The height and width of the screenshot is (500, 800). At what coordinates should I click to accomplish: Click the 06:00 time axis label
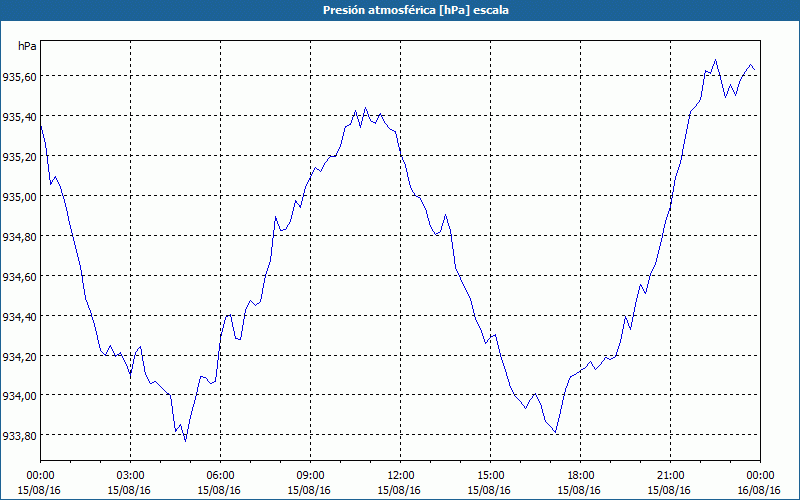[x=220, y=476]
